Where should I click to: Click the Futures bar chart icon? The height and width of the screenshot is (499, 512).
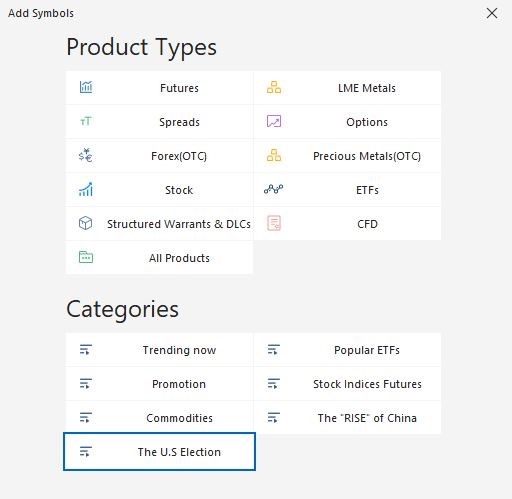tap(86, 87)
